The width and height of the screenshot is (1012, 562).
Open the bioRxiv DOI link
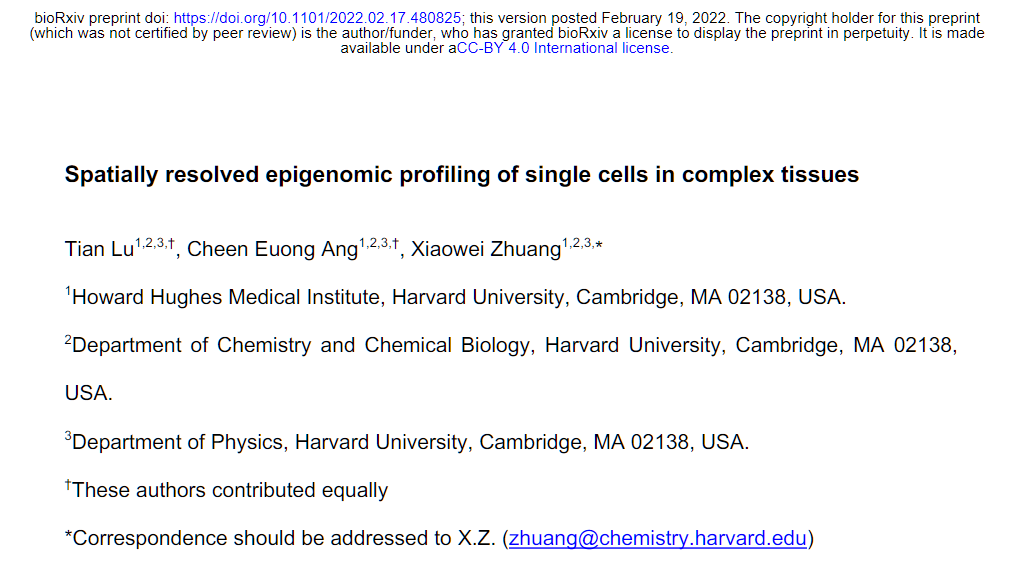317,18
